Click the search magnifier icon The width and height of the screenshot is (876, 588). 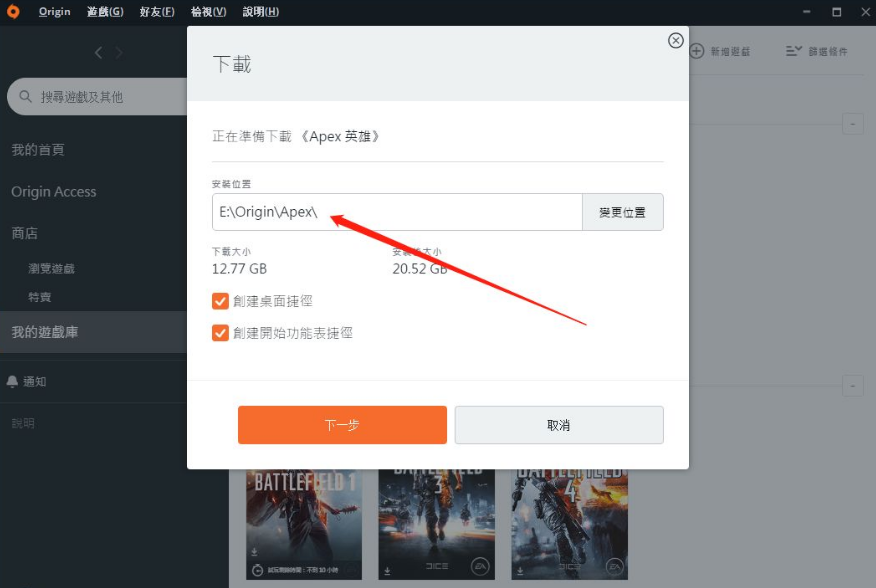click(x=25, y=97)
